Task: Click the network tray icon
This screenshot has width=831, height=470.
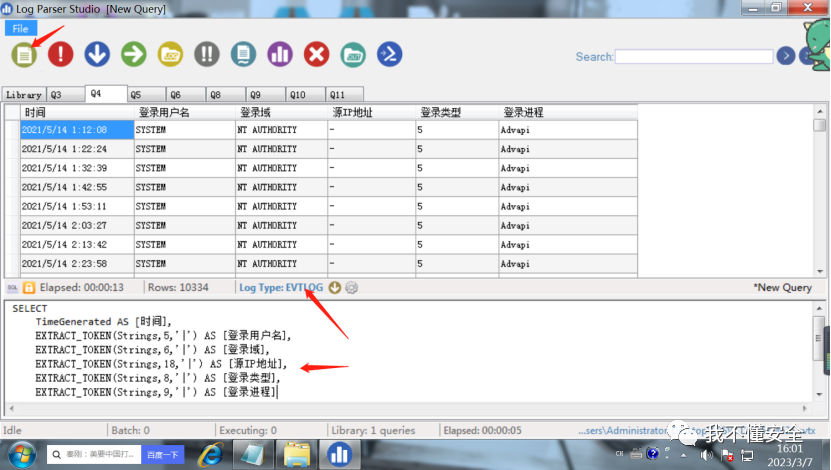Action: tap(747, 455)
